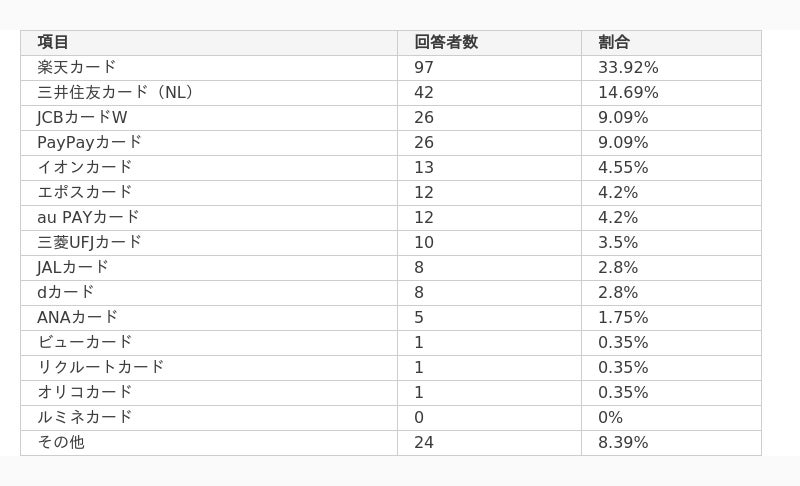Viewport: 800px width, 486px height.
Task: Click the 三菱UFJカード cell
Action: click(x=209, y=242)
